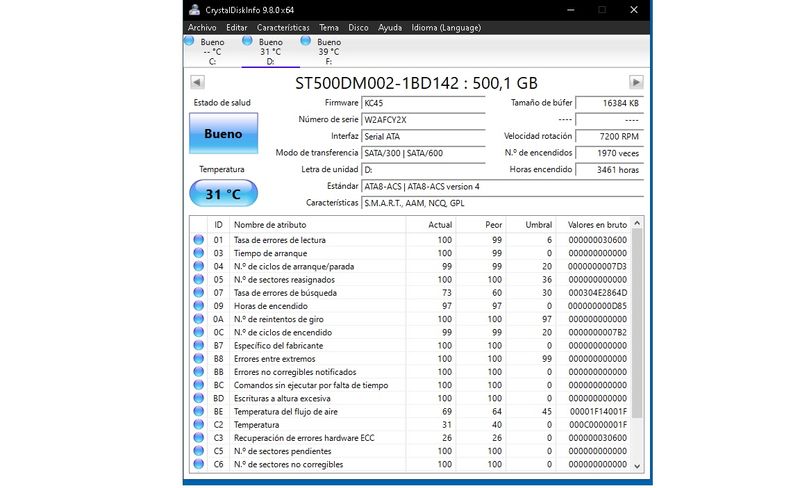Click the Estándar field ATA8-ACS
800x488 pixels.
point(503,186)
